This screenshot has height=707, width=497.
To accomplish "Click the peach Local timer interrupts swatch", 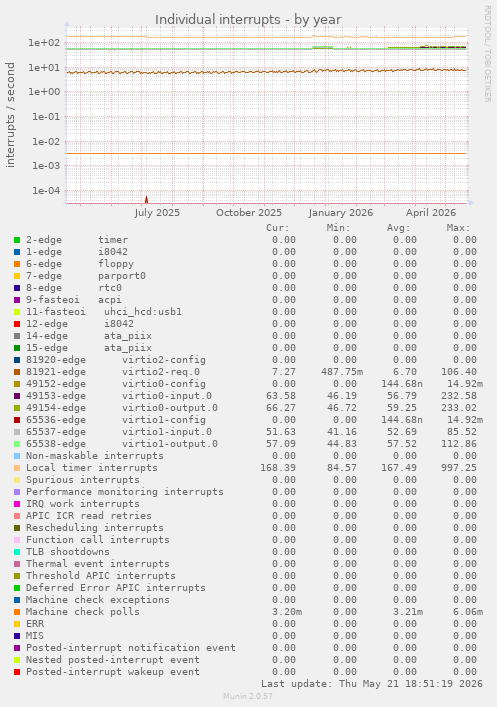I will pyautogui.click(x=17, y=468).
